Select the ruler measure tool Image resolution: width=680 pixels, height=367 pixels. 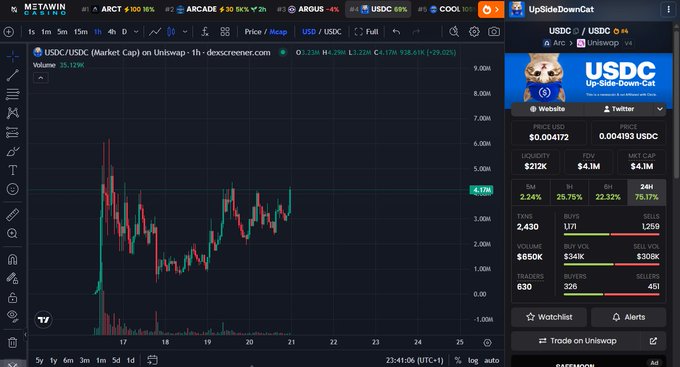tap(13, 215)
